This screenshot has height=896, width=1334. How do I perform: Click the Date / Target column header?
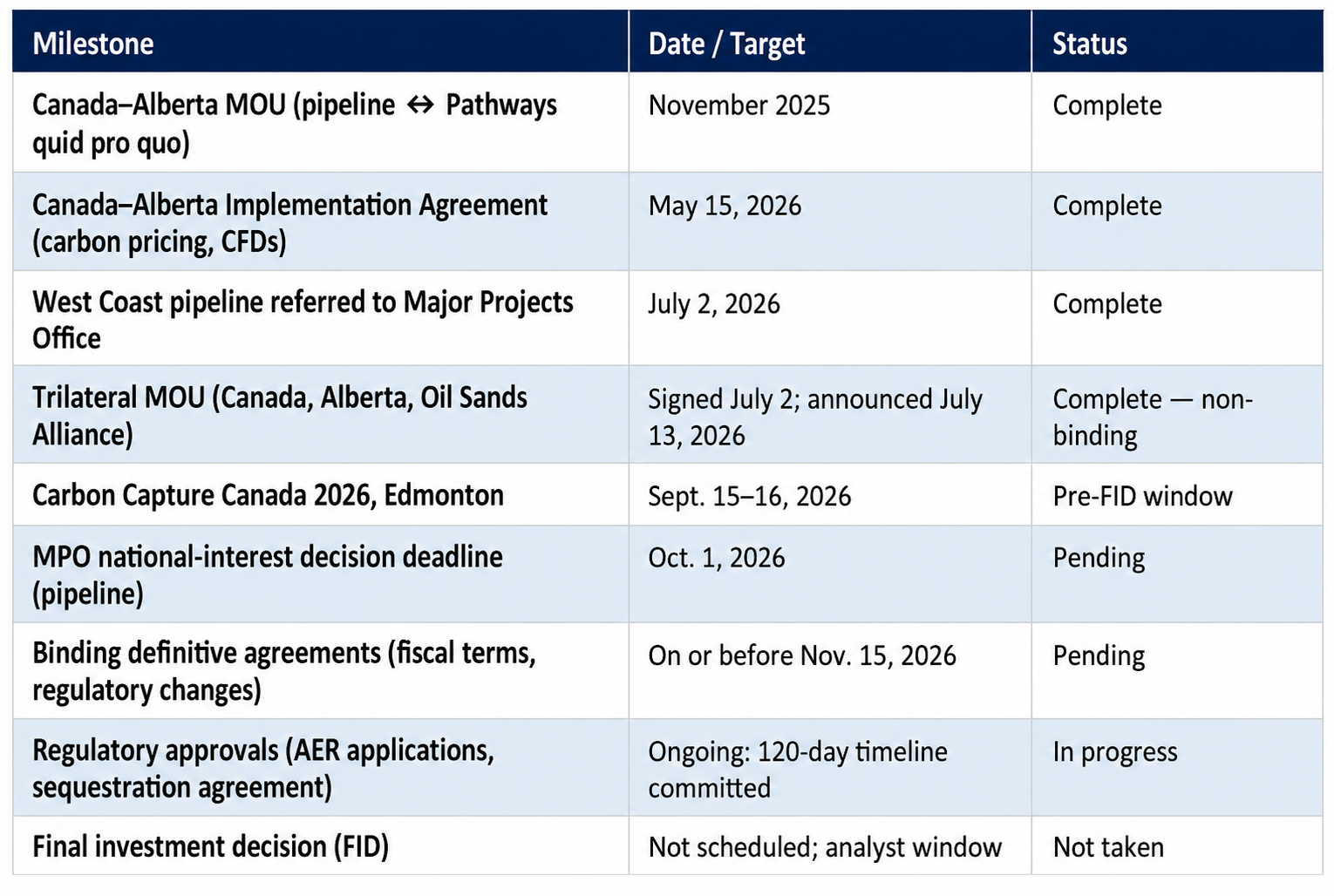[830, 42]
